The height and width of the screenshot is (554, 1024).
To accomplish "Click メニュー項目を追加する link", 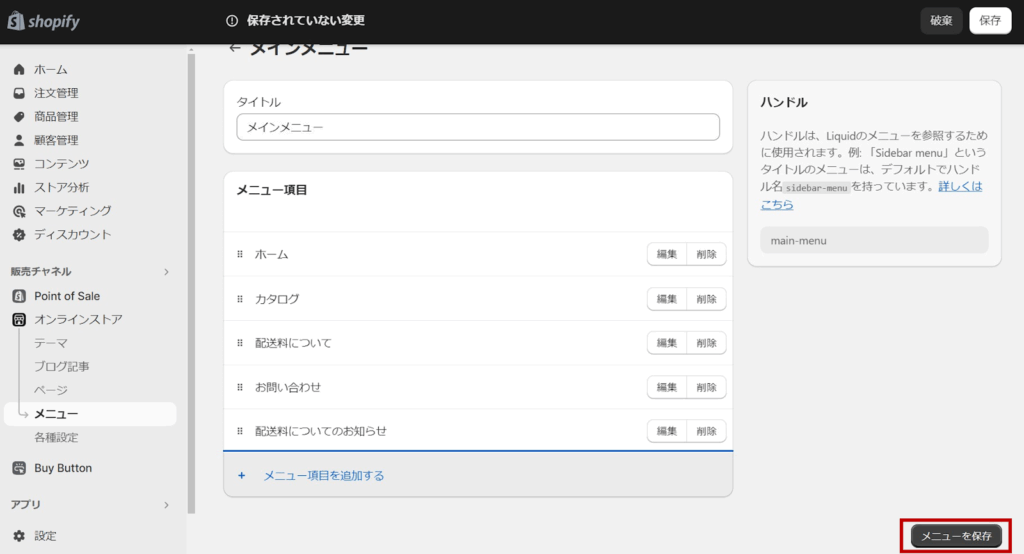I will (323, 476).
